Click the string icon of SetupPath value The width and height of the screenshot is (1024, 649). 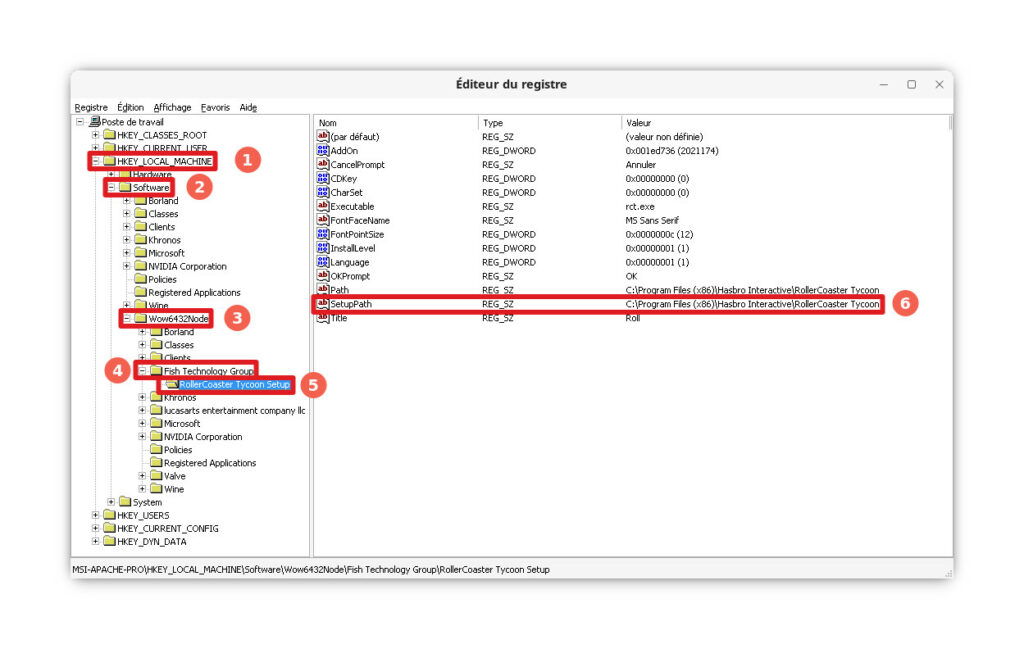[x=323, y=304]
